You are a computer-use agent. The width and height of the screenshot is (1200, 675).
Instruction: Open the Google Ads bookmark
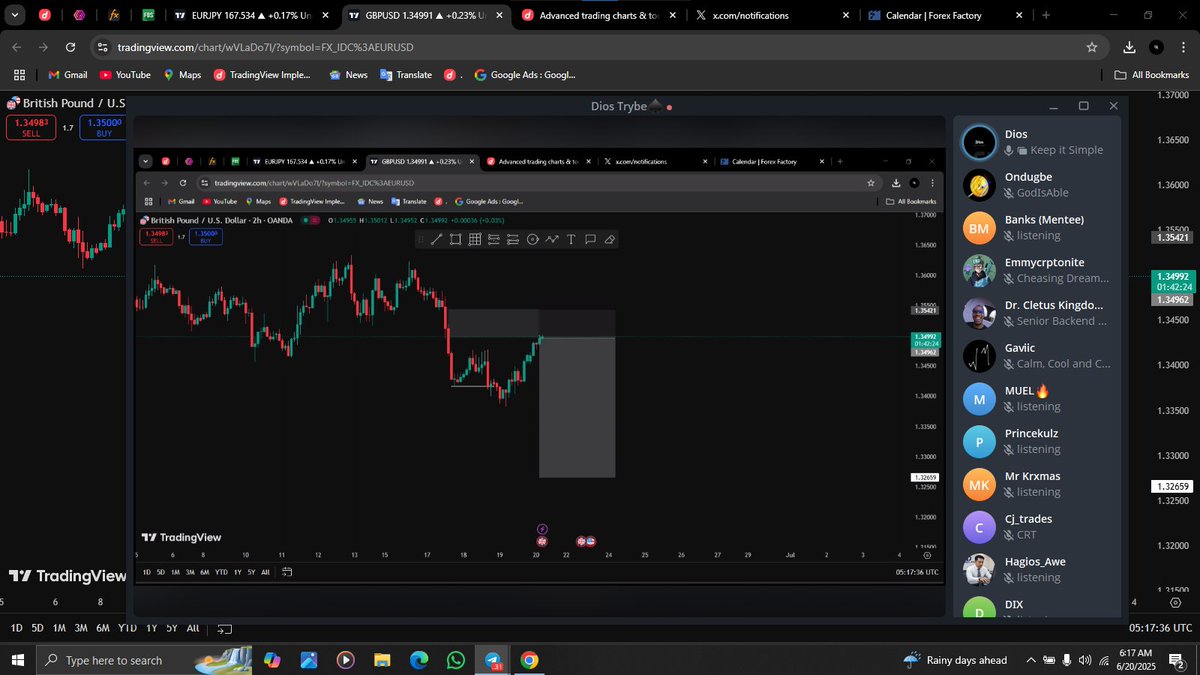(x=526, y=75)
